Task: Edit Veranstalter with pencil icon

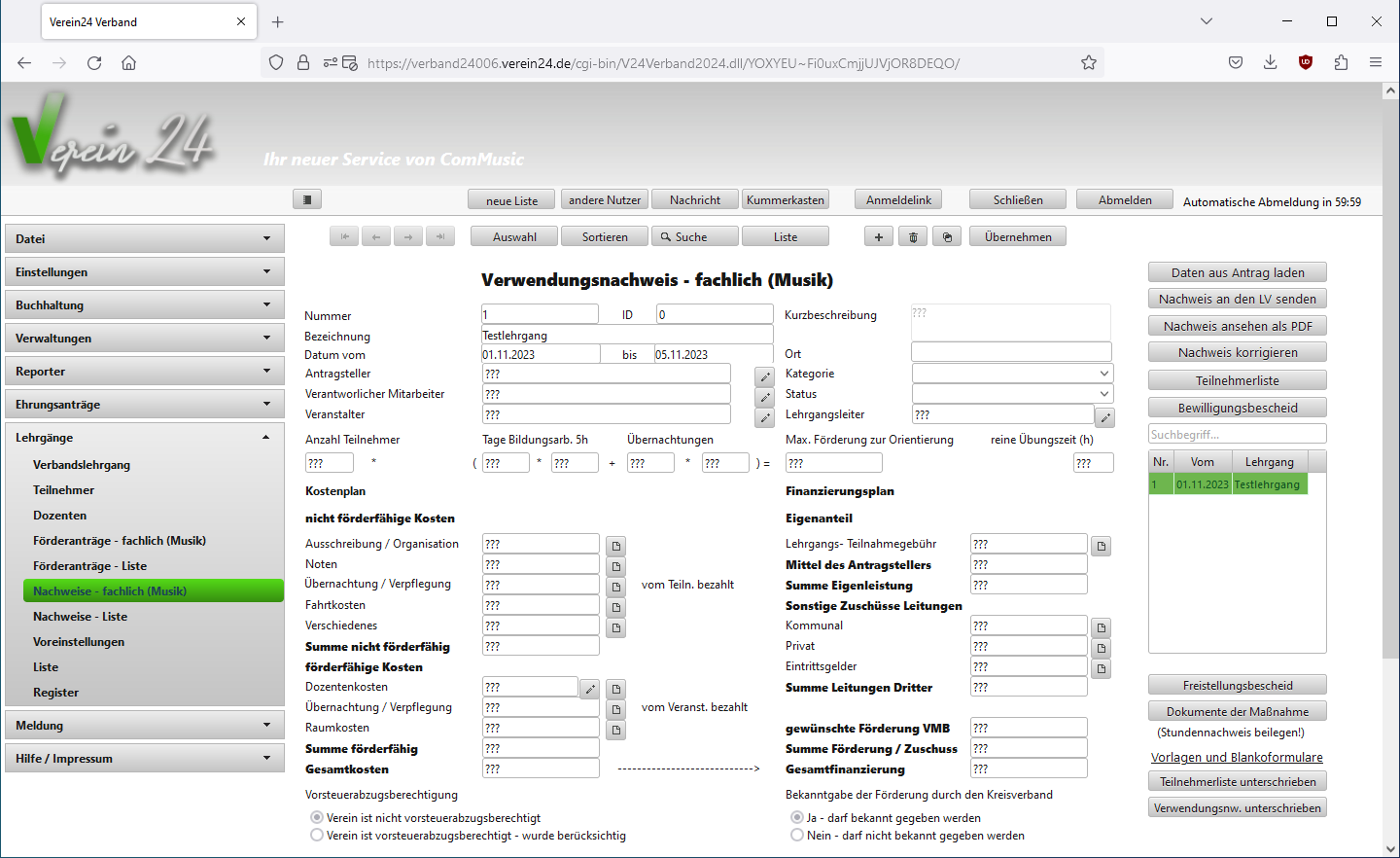Action: pos(765,417)
